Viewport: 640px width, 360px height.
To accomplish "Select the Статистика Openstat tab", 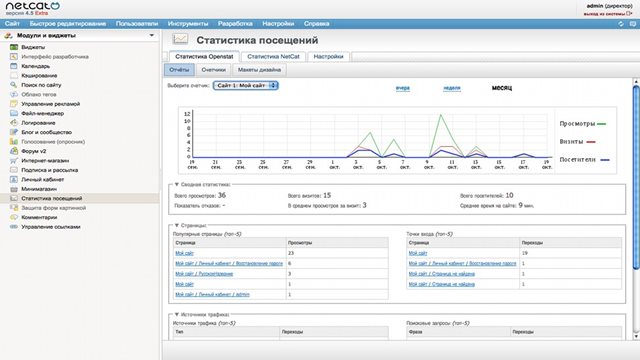I will pyautogui.click(x=204, y=57).
